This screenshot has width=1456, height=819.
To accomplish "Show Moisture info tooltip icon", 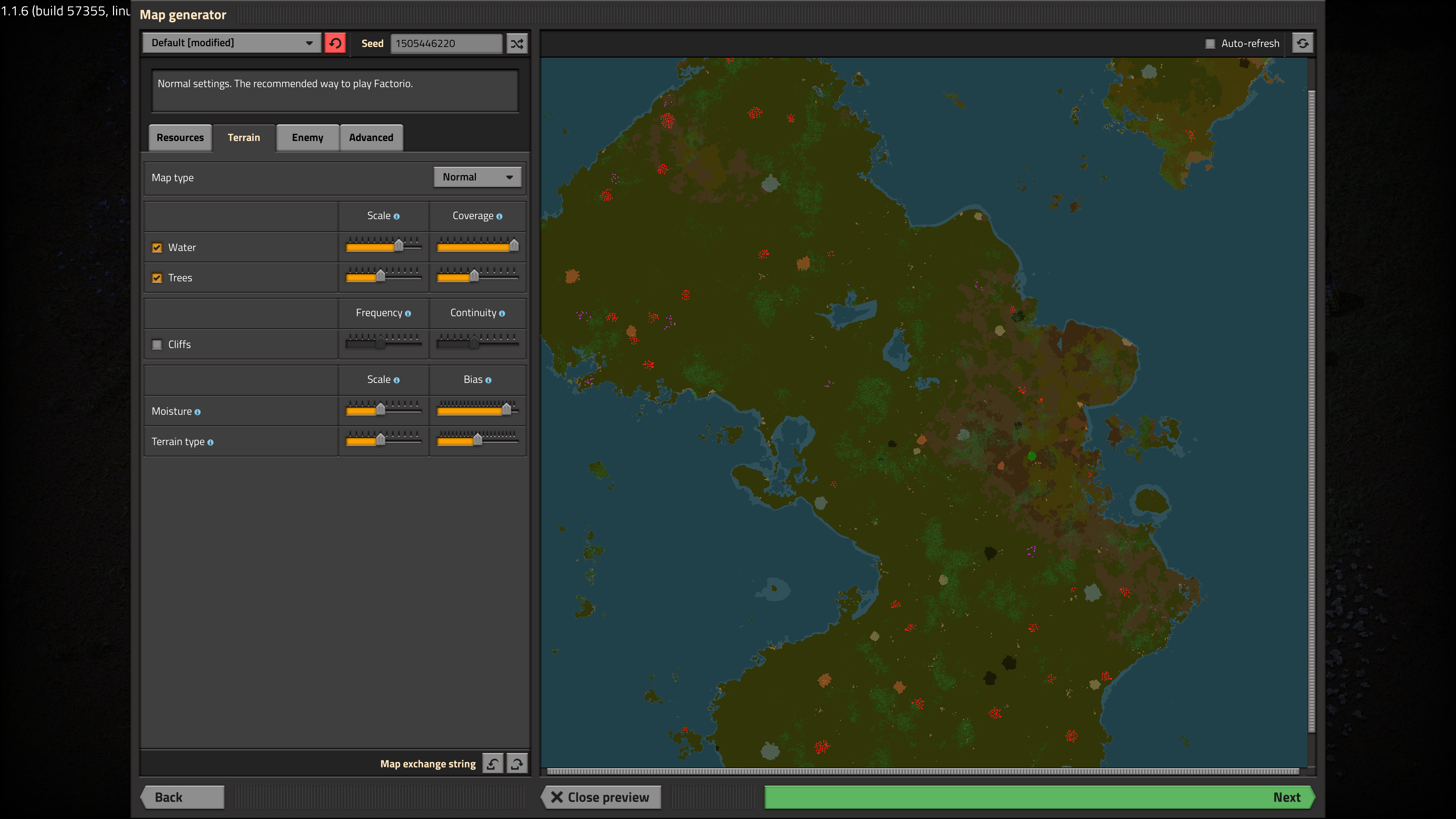I will (x=198, y=412).
